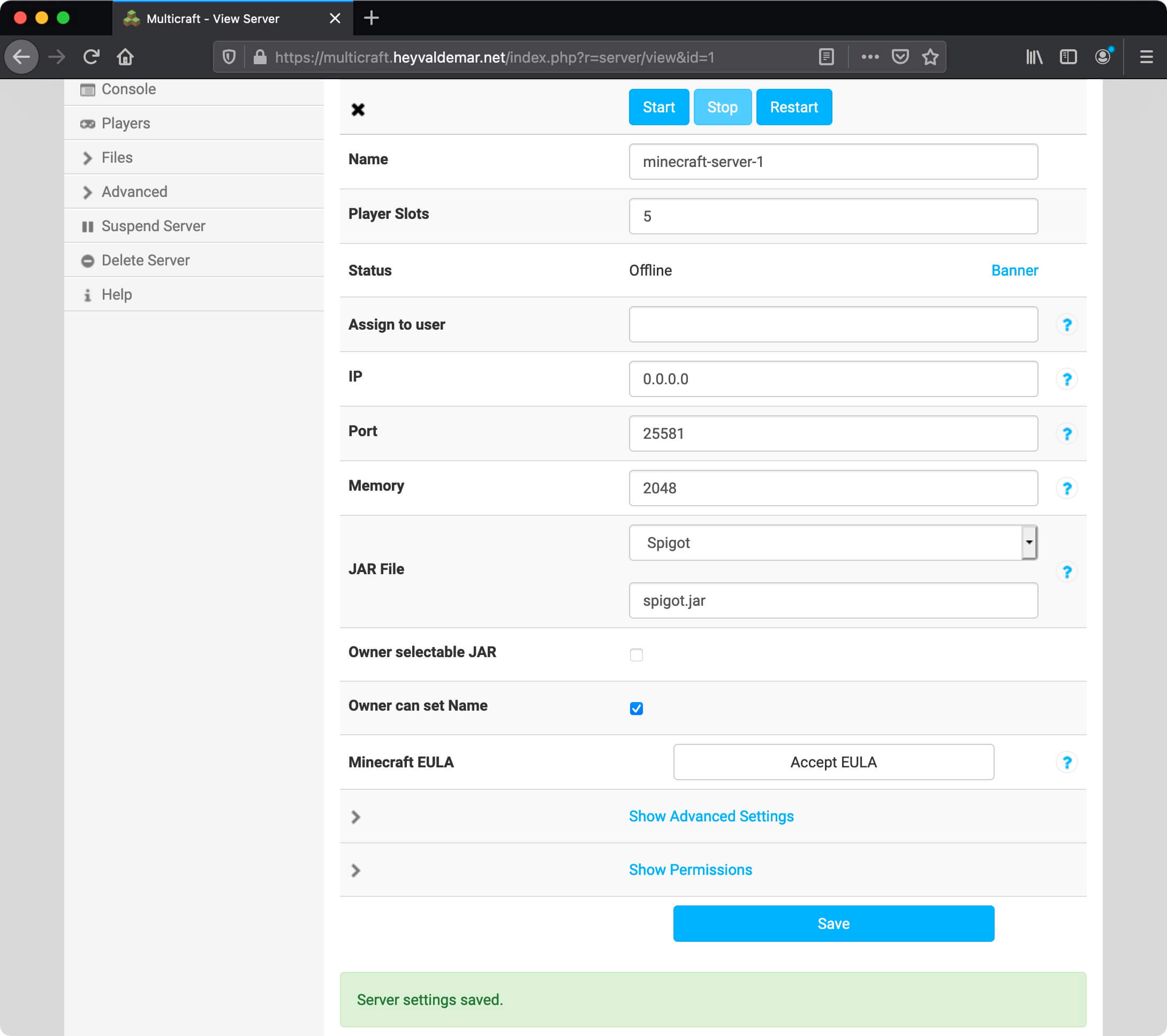Click the Accept EULA button

[x=833, y=761]
